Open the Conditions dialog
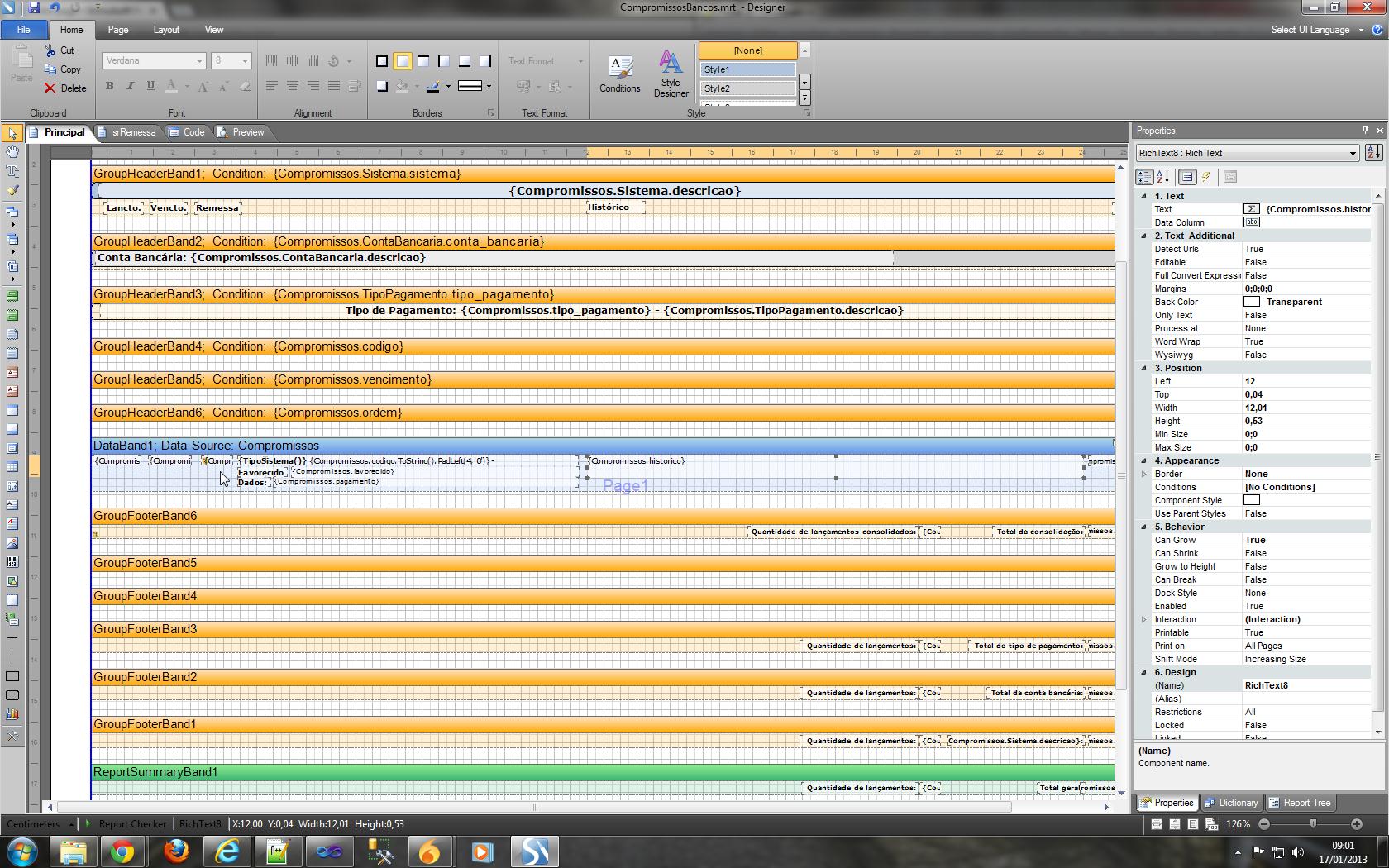 pyautogui.click(x=619, y=74)
